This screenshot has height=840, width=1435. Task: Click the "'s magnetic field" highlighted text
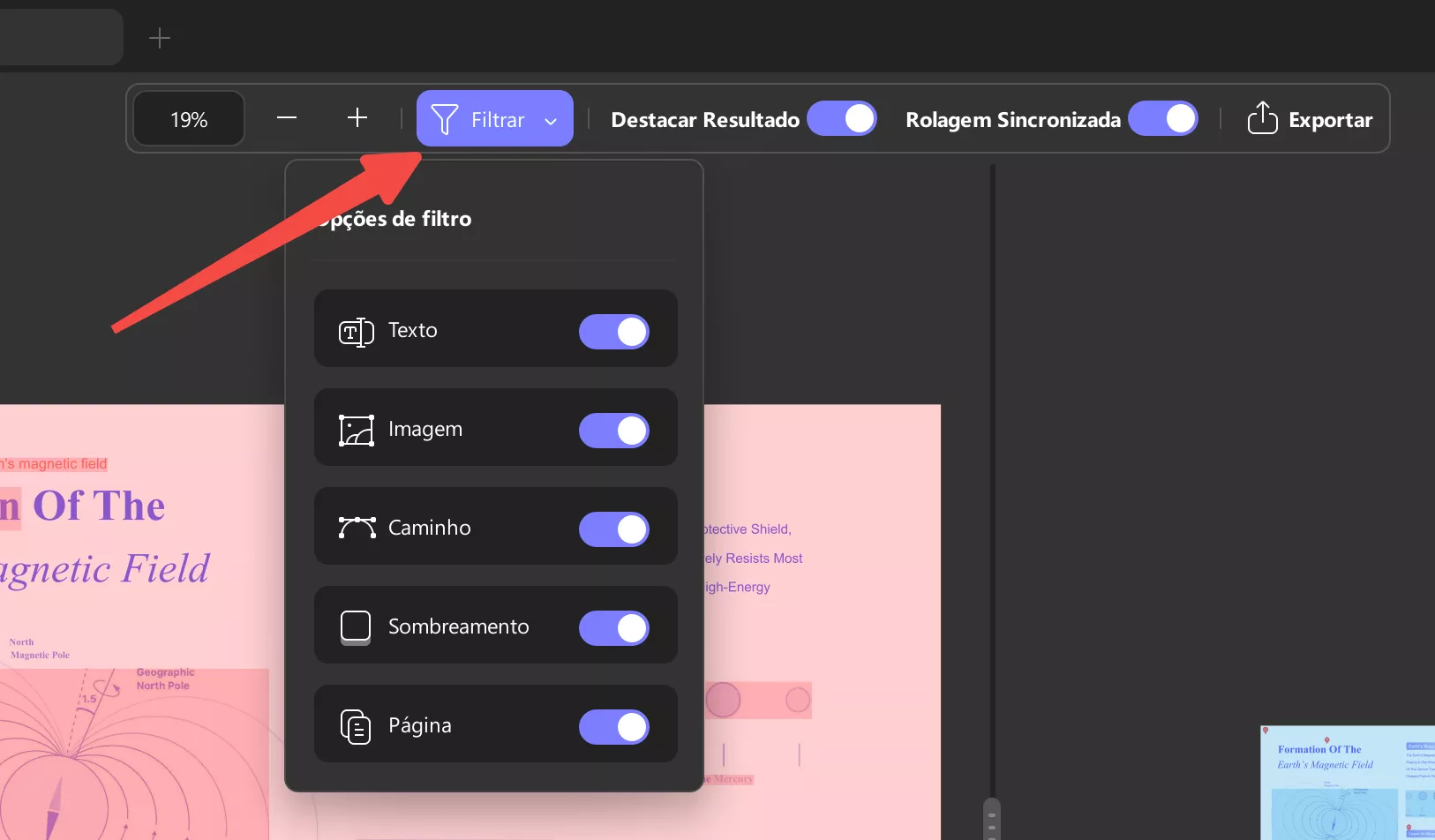point(54,464)
